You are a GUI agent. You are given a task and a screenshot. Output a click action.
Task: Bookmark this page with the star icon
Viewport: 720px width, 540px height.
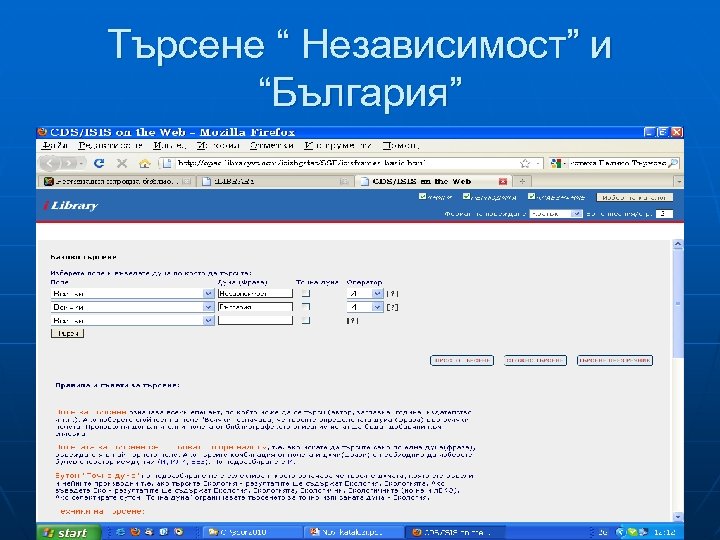524,163
